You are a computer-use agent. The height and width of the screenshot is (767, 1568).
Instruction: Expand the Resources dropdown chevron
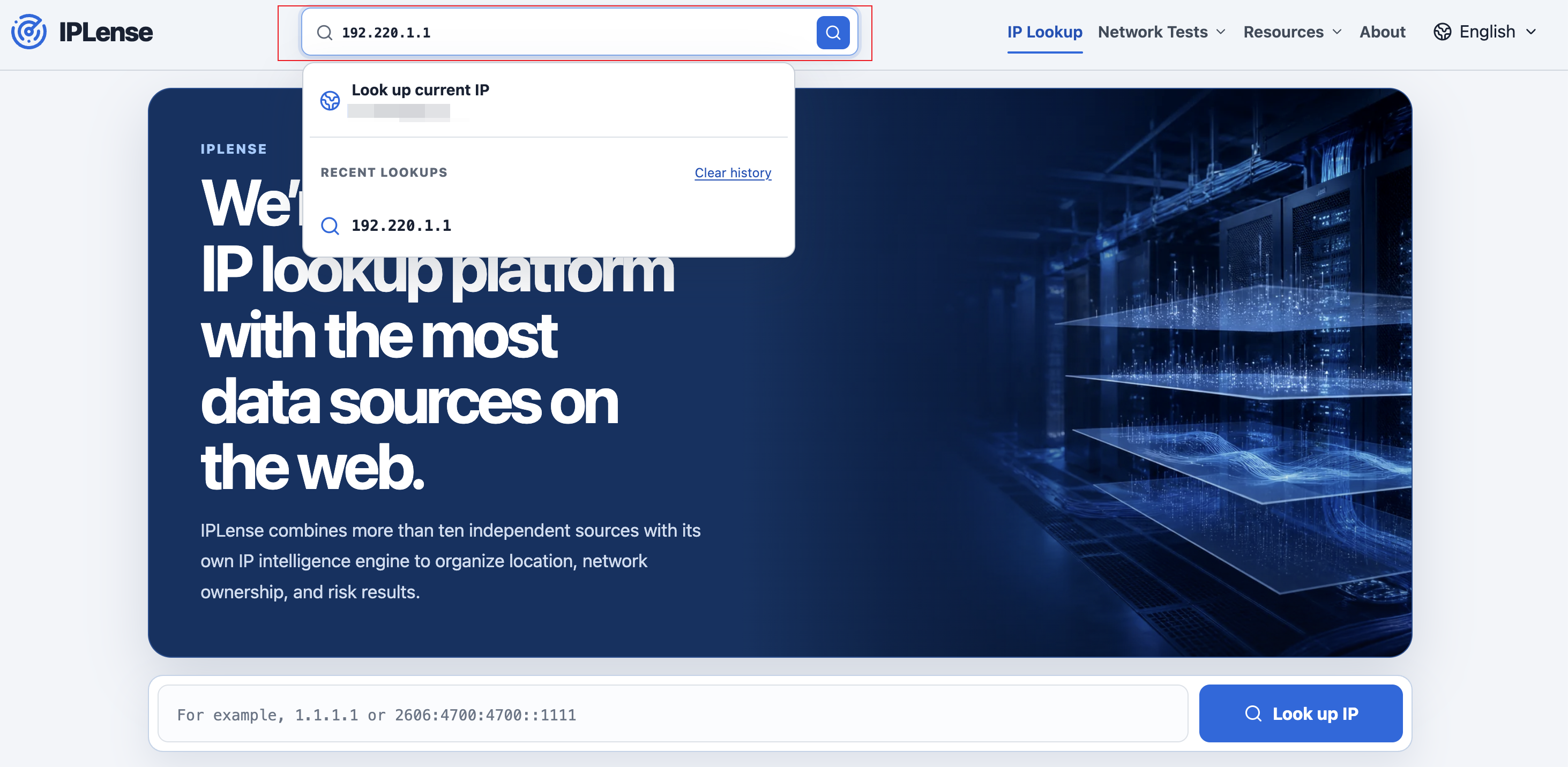tap(1336, 32)
